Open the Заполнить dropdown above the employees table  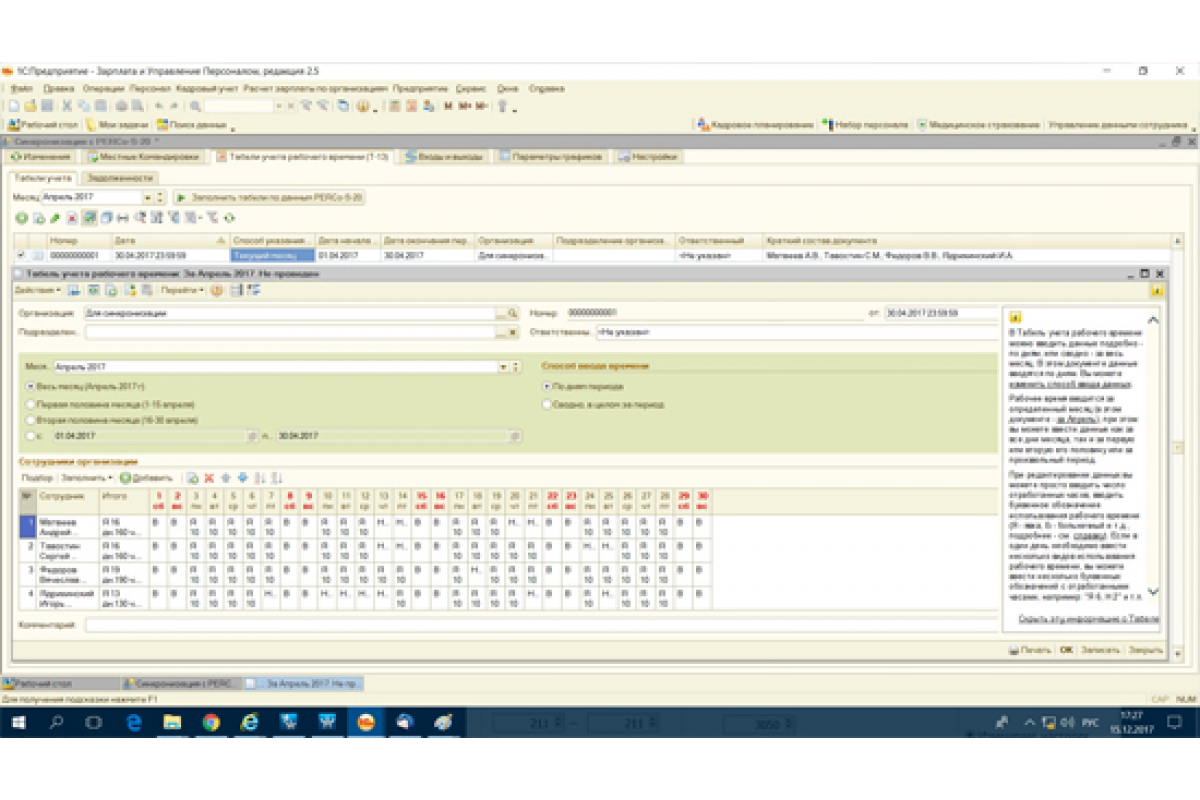(x=85, y=478)
